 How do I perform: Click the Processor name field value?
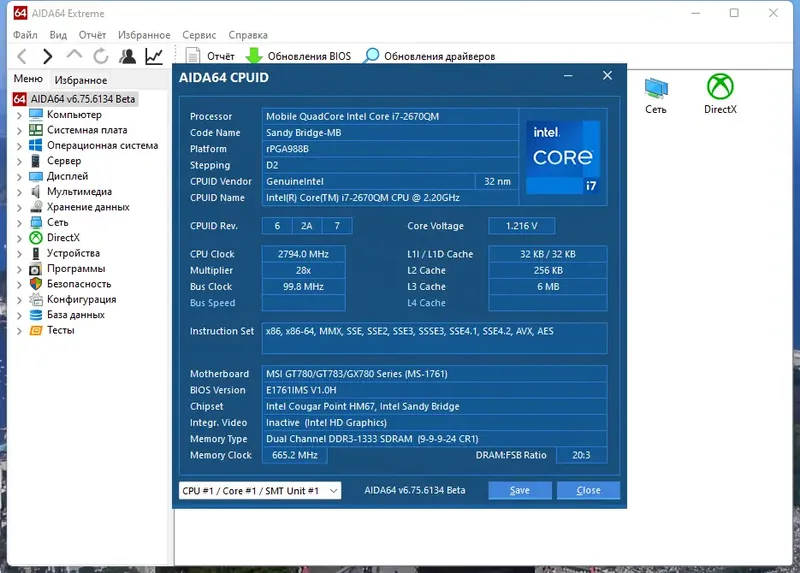(390, 116)
